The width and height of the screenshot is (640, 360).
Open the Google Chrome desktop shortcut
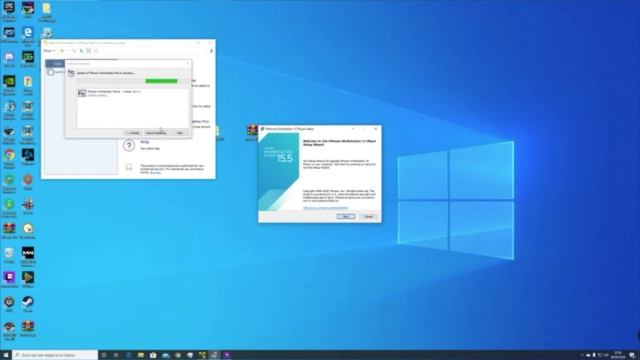(9, 158)
